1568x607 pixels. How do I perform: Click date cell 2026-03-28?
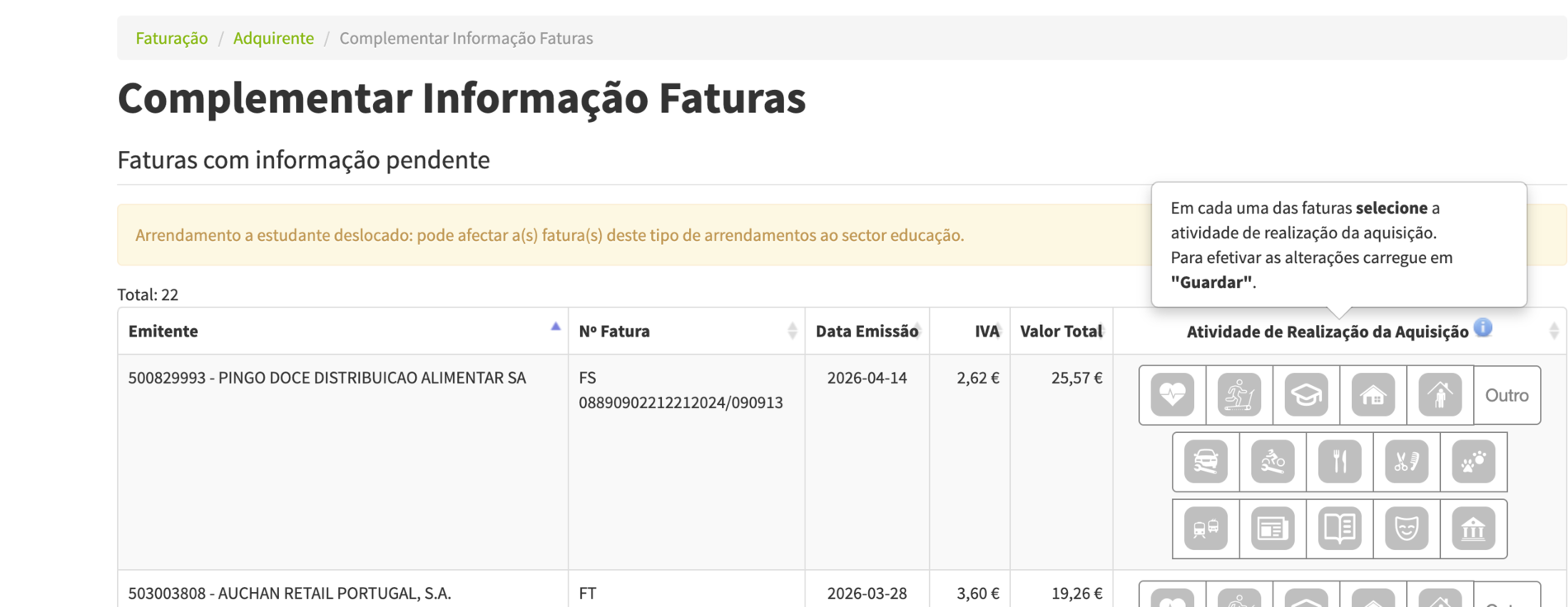[x=867, y=593]
